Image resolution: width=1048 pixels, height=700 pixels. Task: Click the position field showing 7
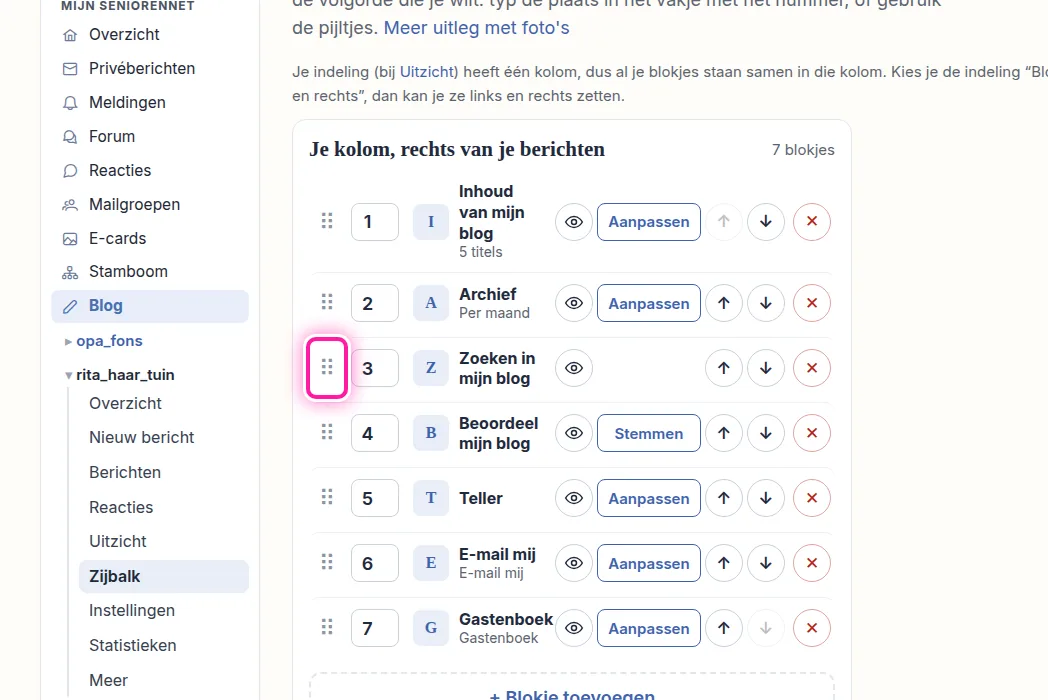coord(375,628)
